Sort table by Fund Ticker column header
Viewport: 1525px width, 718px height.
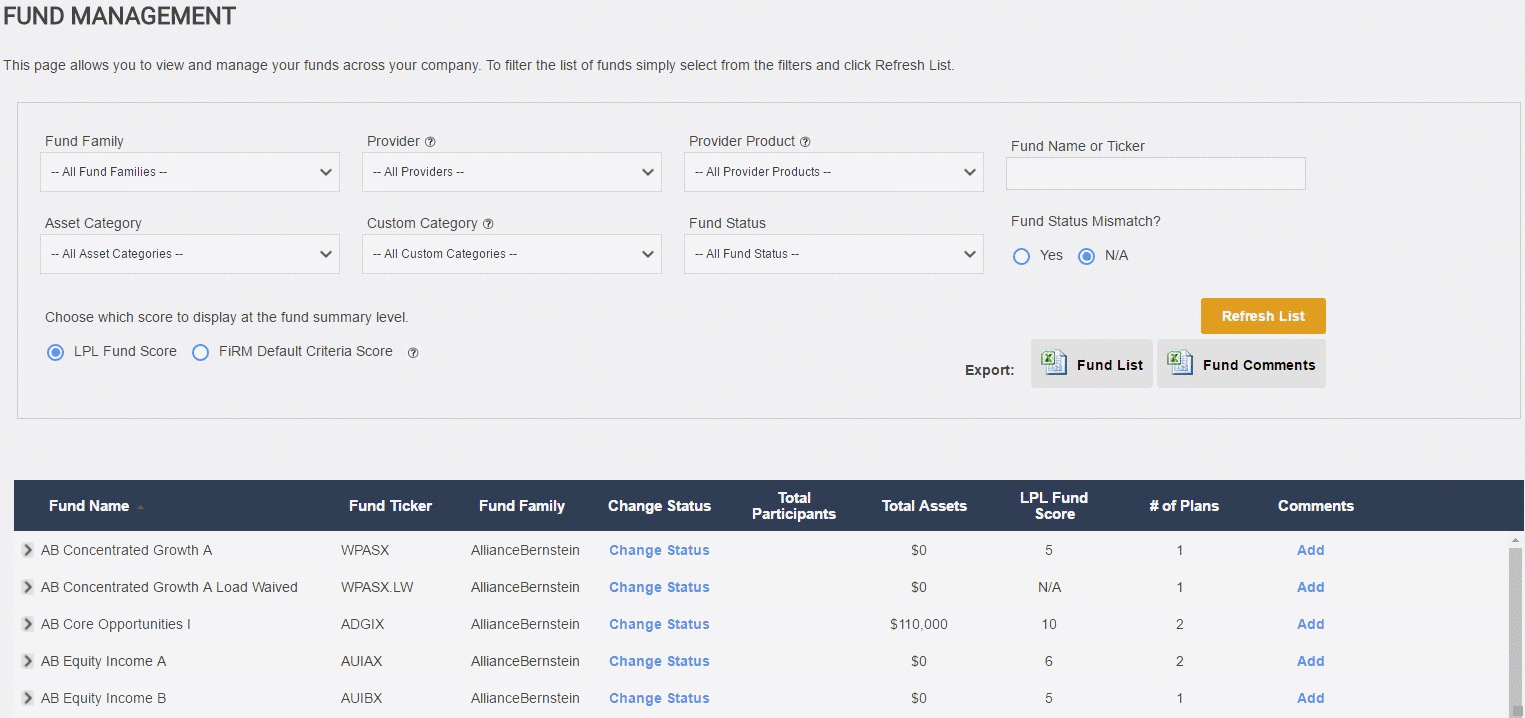tap(390, 506)
